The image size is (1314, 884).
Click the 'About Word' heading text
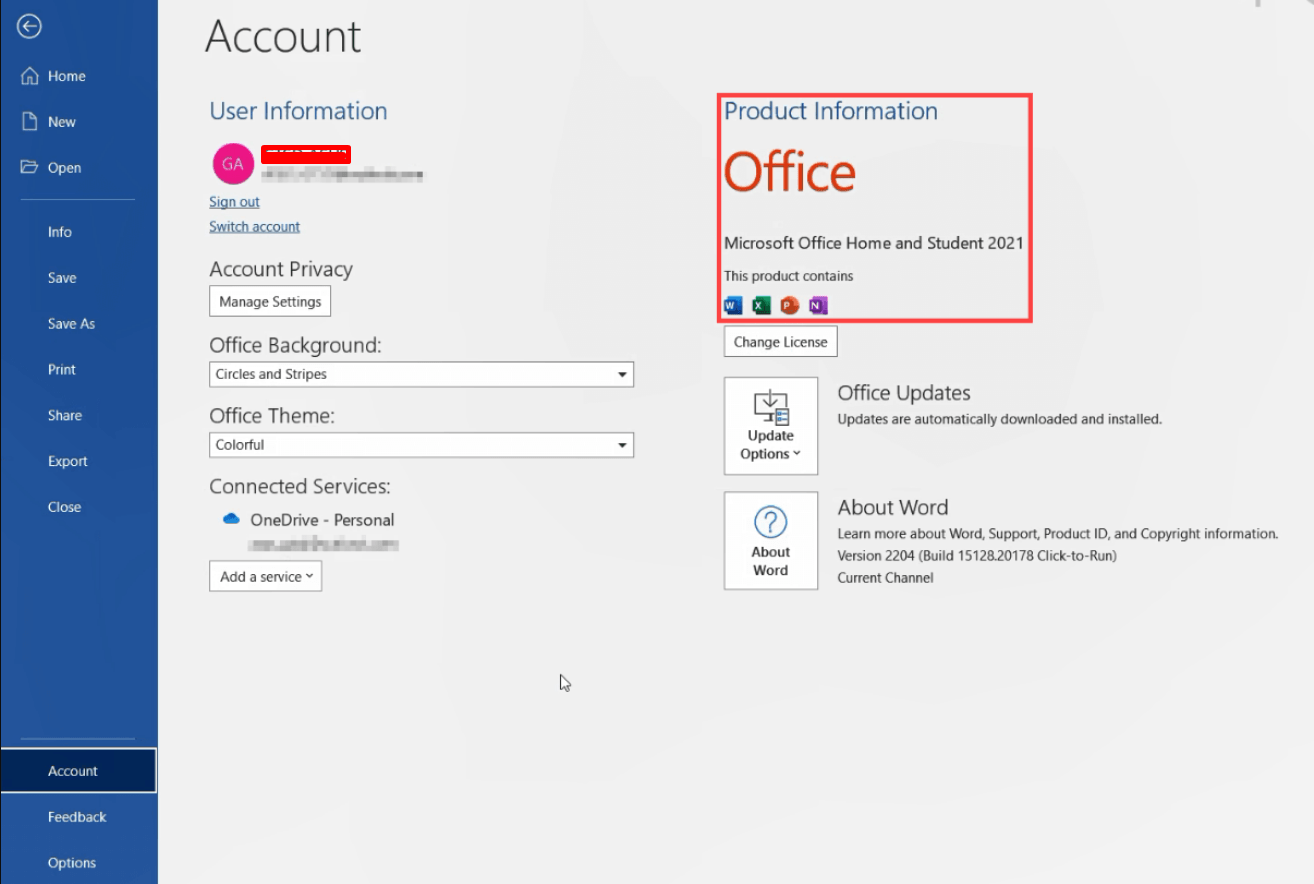pyautogui.click(x=893, y=507)
